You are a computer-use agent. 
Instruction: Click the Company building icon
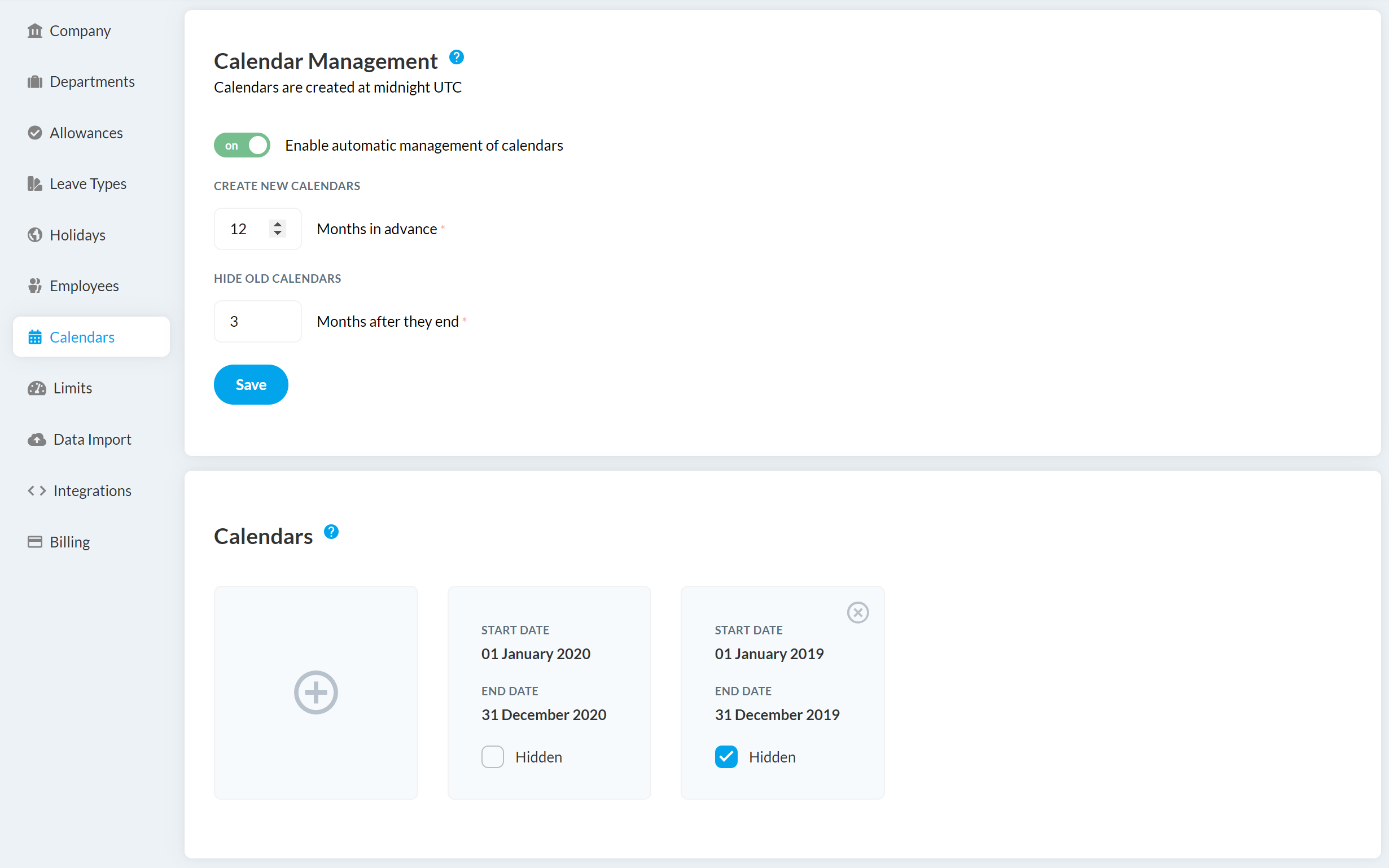pos(35,31)
